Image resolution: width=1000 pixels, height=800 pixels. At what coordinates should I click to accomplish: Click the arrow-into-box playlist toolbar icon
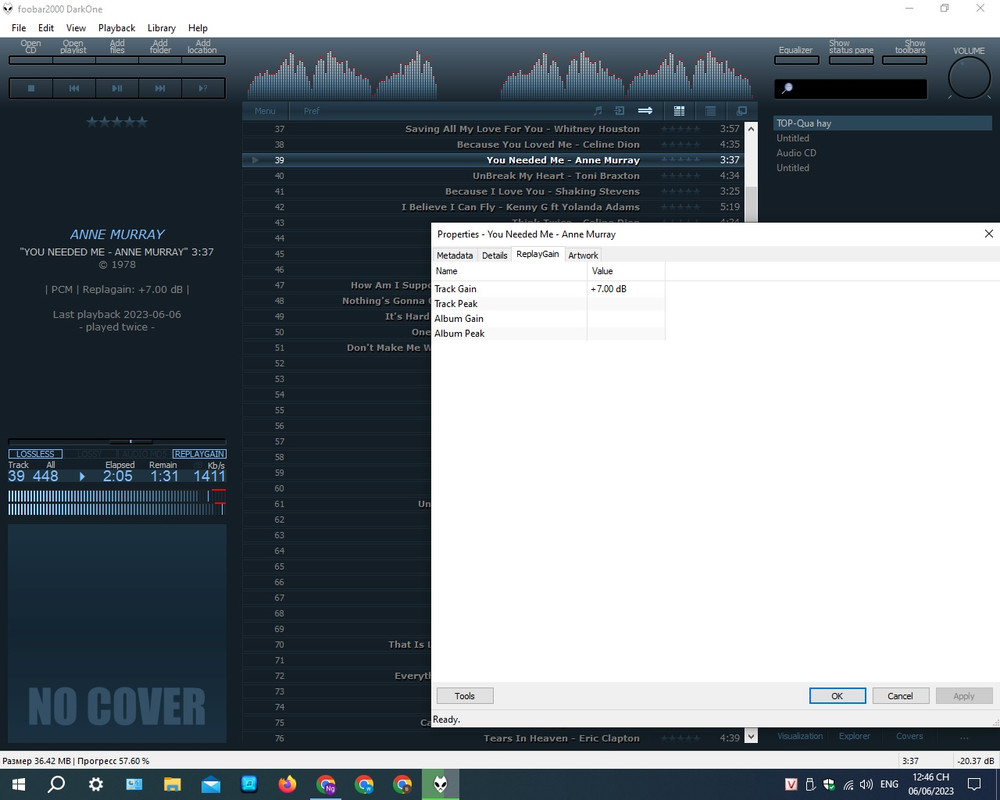click(619, 110)
